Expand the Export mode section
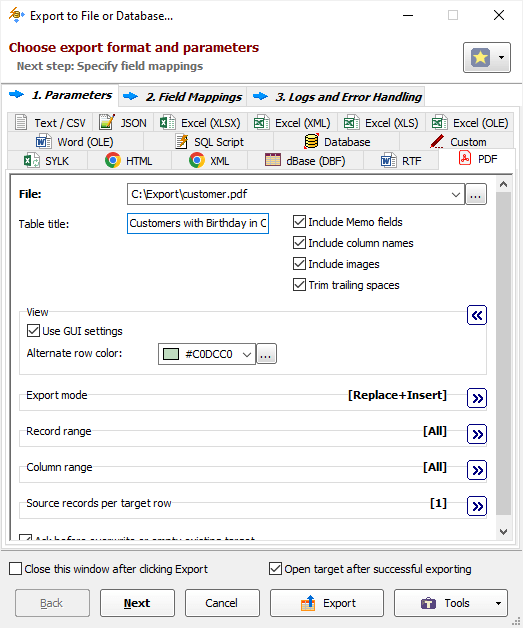 [477, 398]
